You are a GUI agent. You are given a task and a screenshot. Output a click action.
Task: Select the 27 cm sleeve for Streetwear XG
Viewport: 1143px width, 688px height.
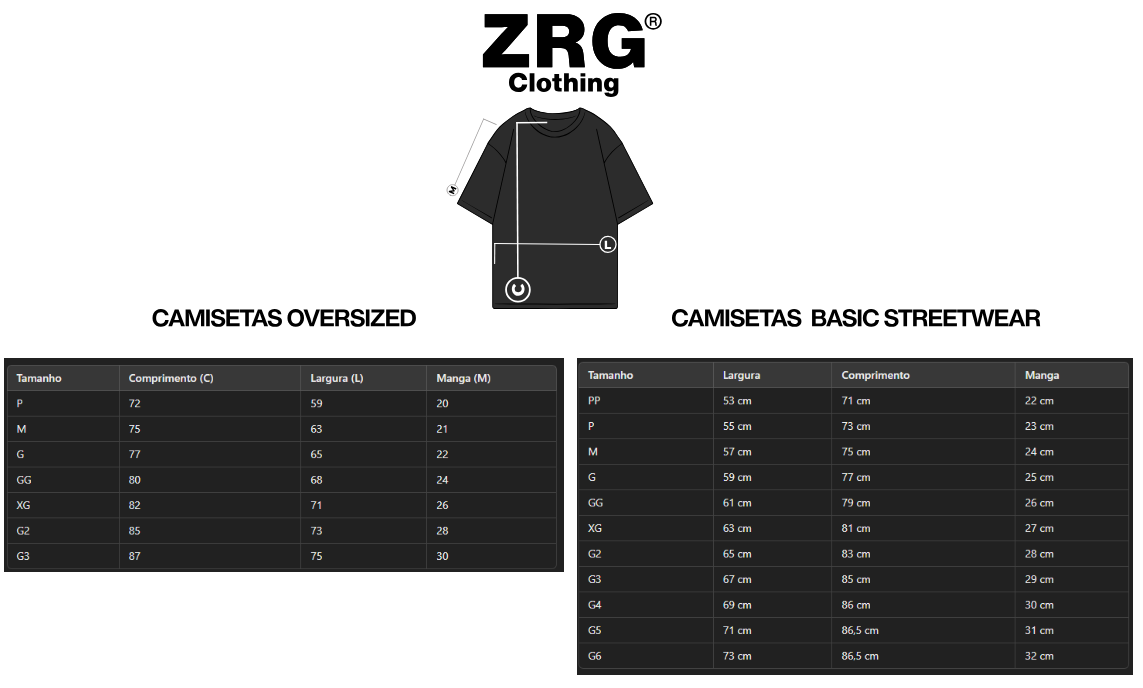[1039, 528]
